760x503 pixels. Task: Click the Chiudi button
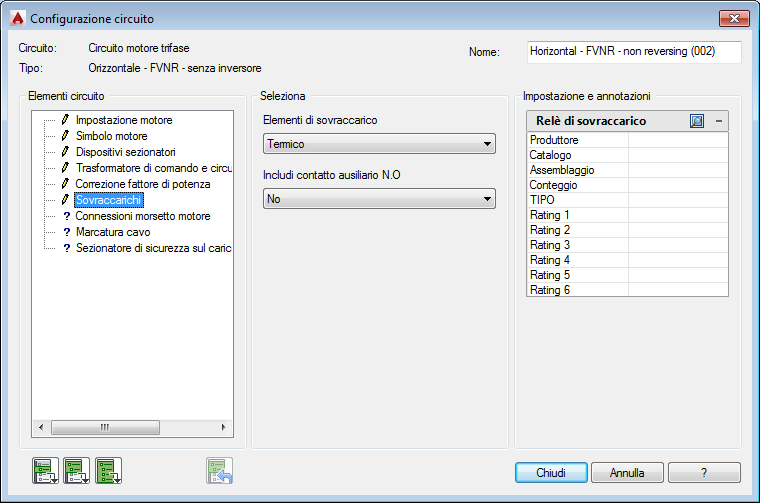click(x=551, y=472)
